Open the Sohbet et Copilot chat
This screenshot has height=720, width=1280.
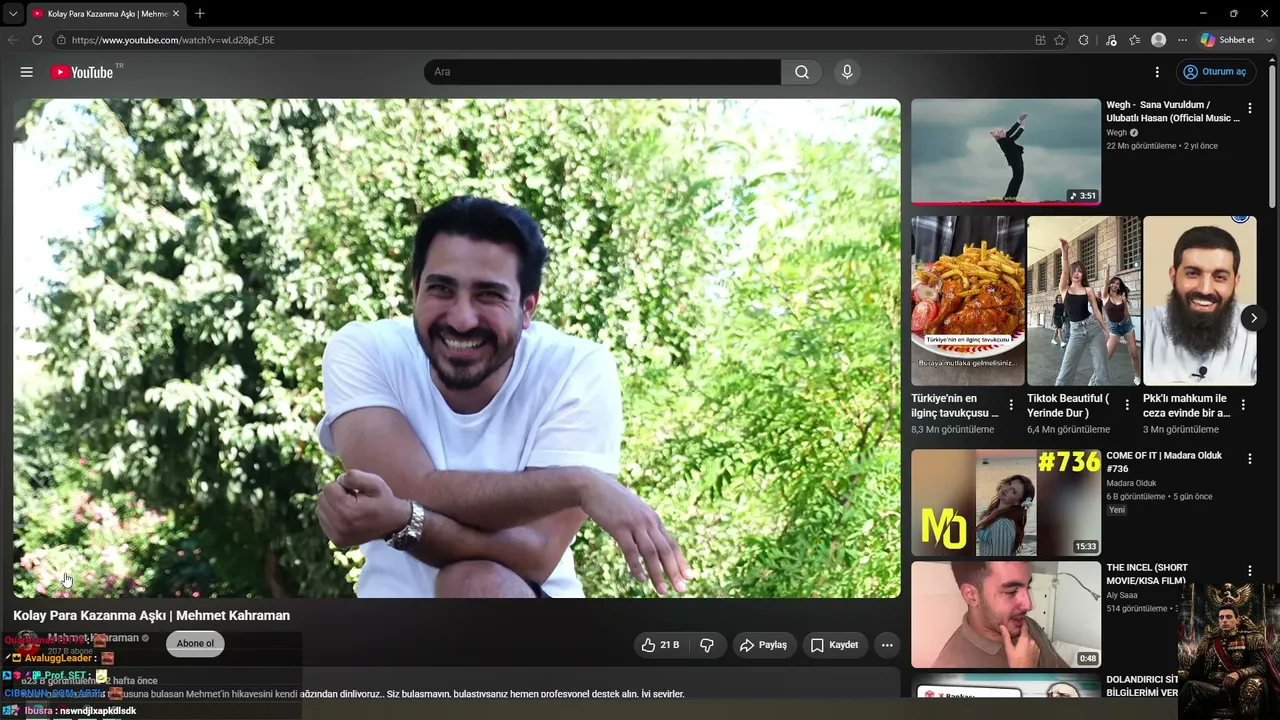(x=1227, y=40)
